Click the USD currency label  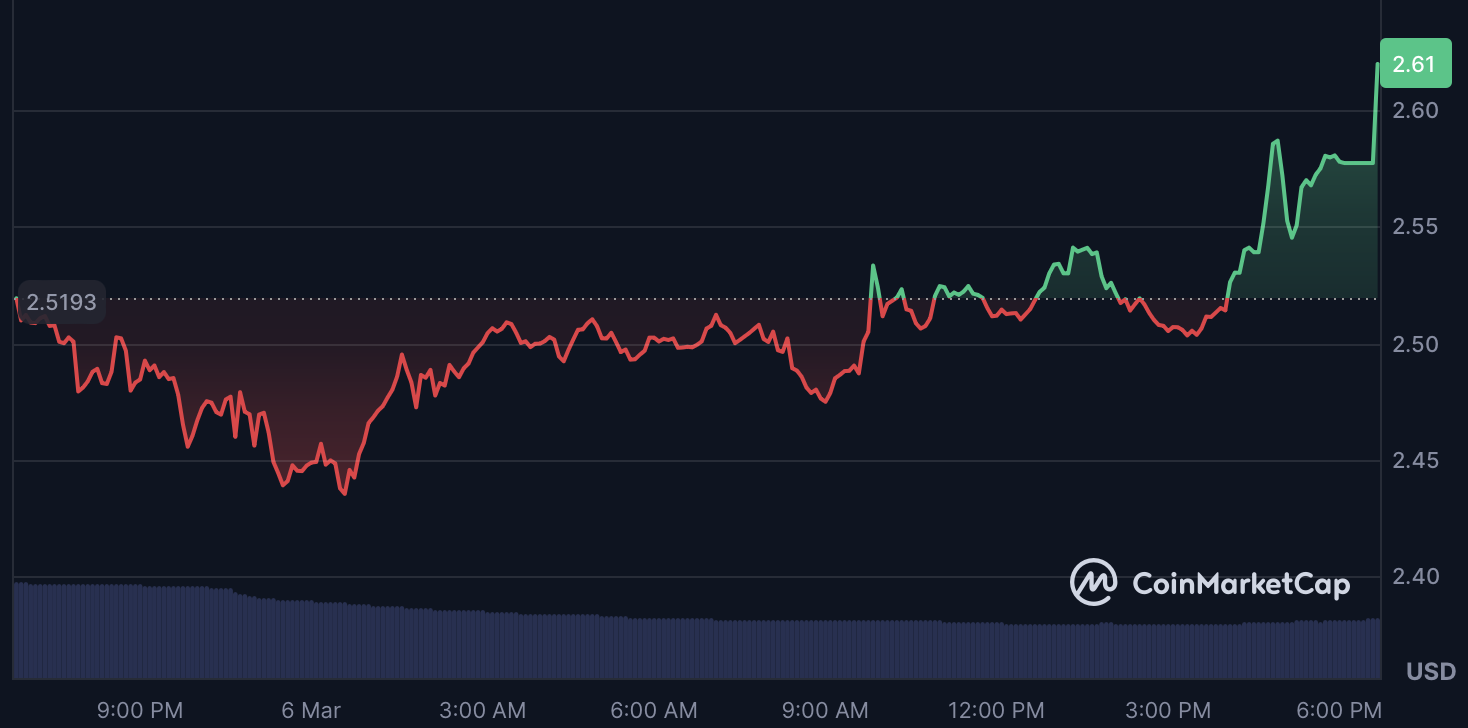tap(1431, 672)
